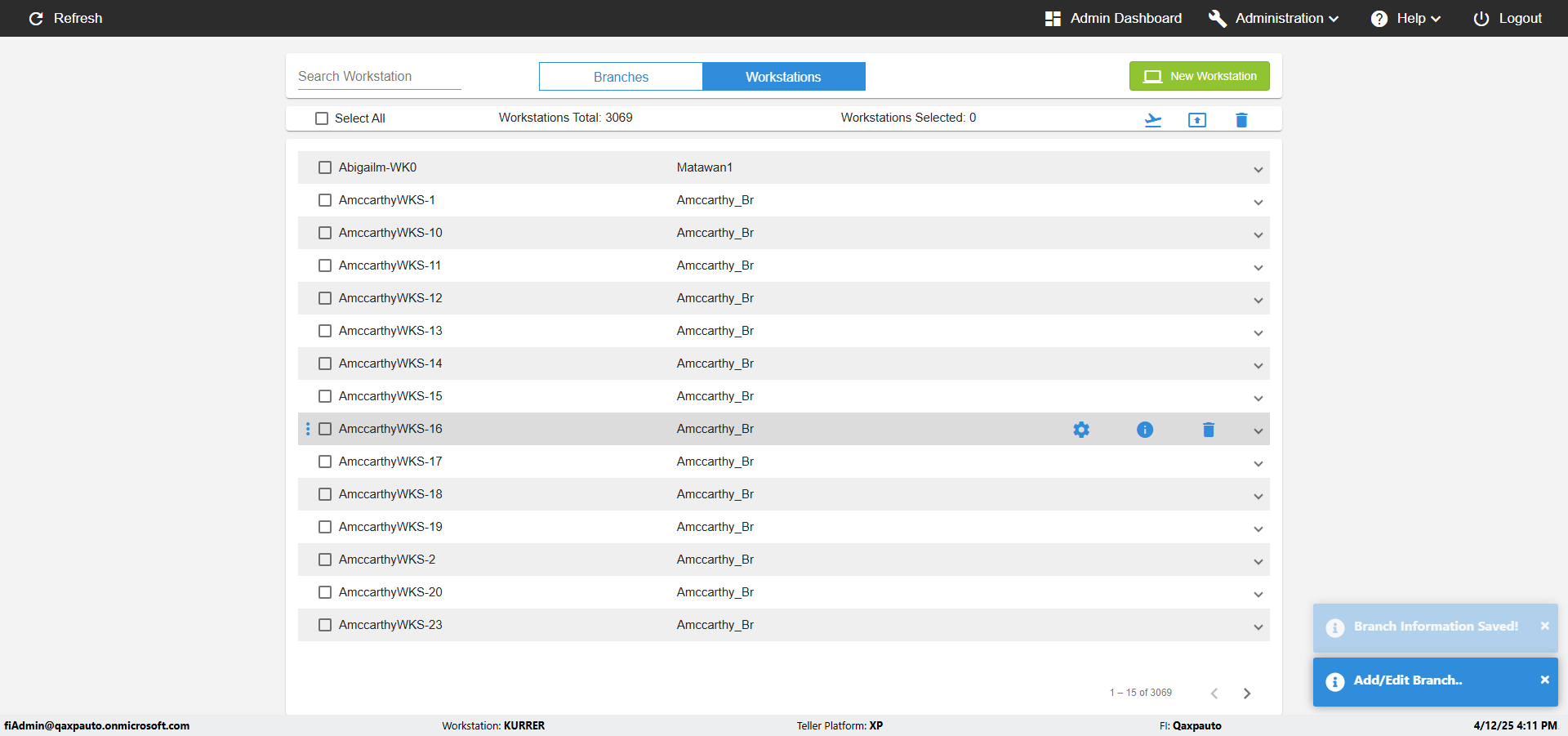Open Admin Dashboard grid icon
Viewport: 1568px width, 736px height.
[x=1053, y=18]
